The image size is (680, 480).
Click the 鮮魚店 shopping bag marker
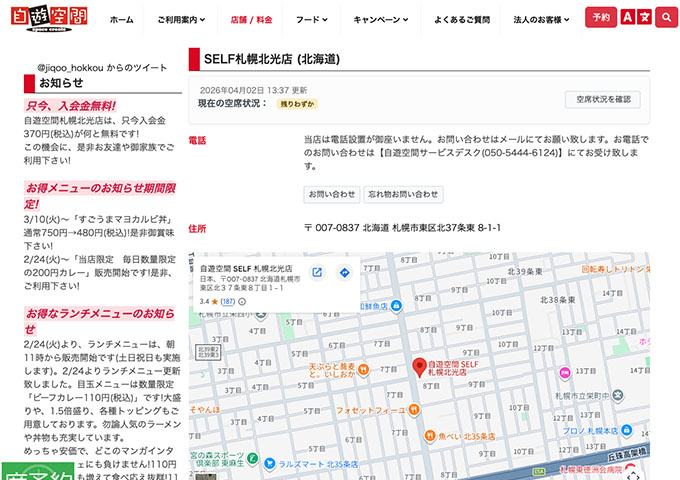pos(396,306)
